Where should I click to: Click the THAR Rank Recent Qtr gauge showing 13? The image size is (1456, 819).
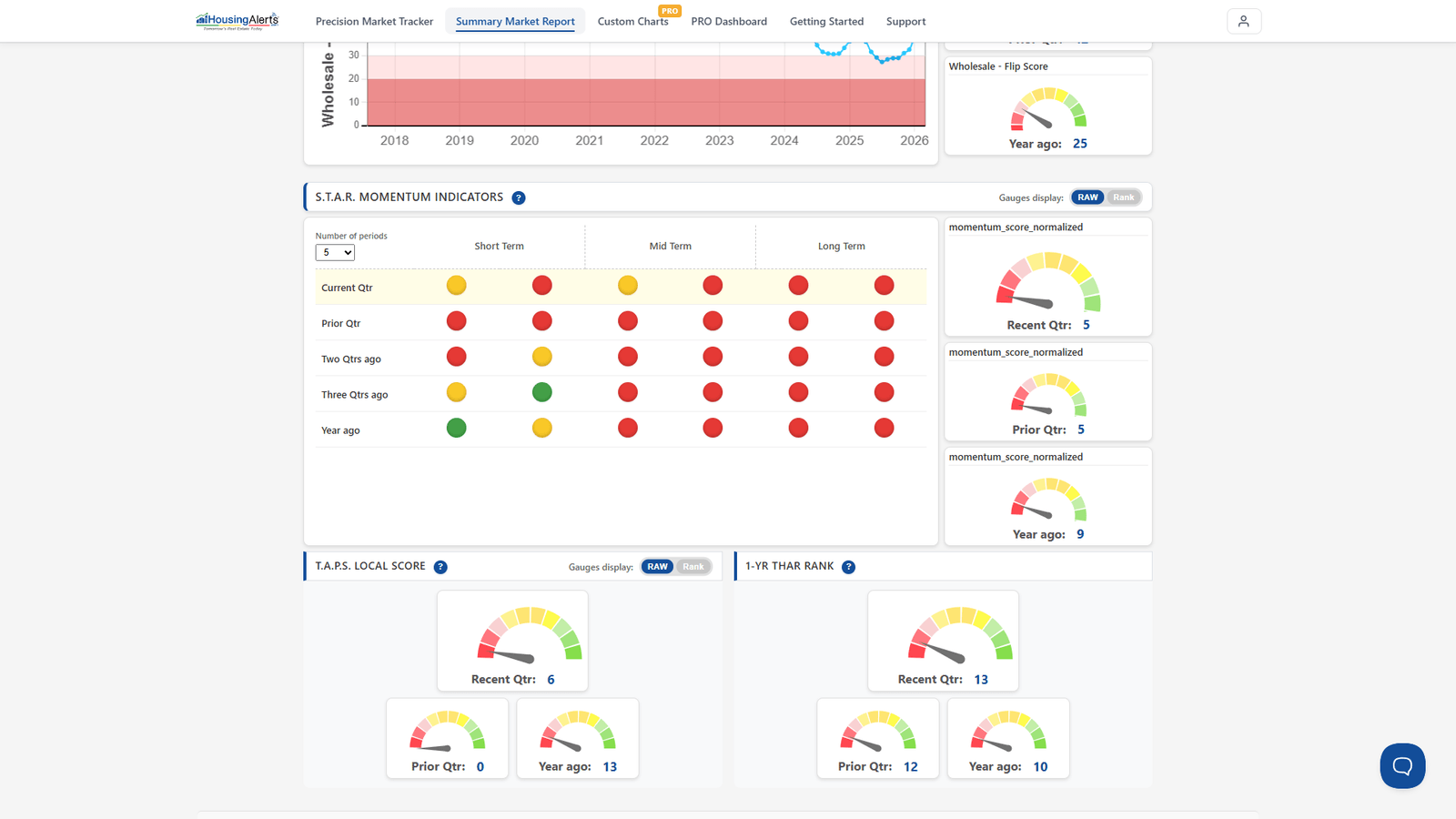(960, 634)
